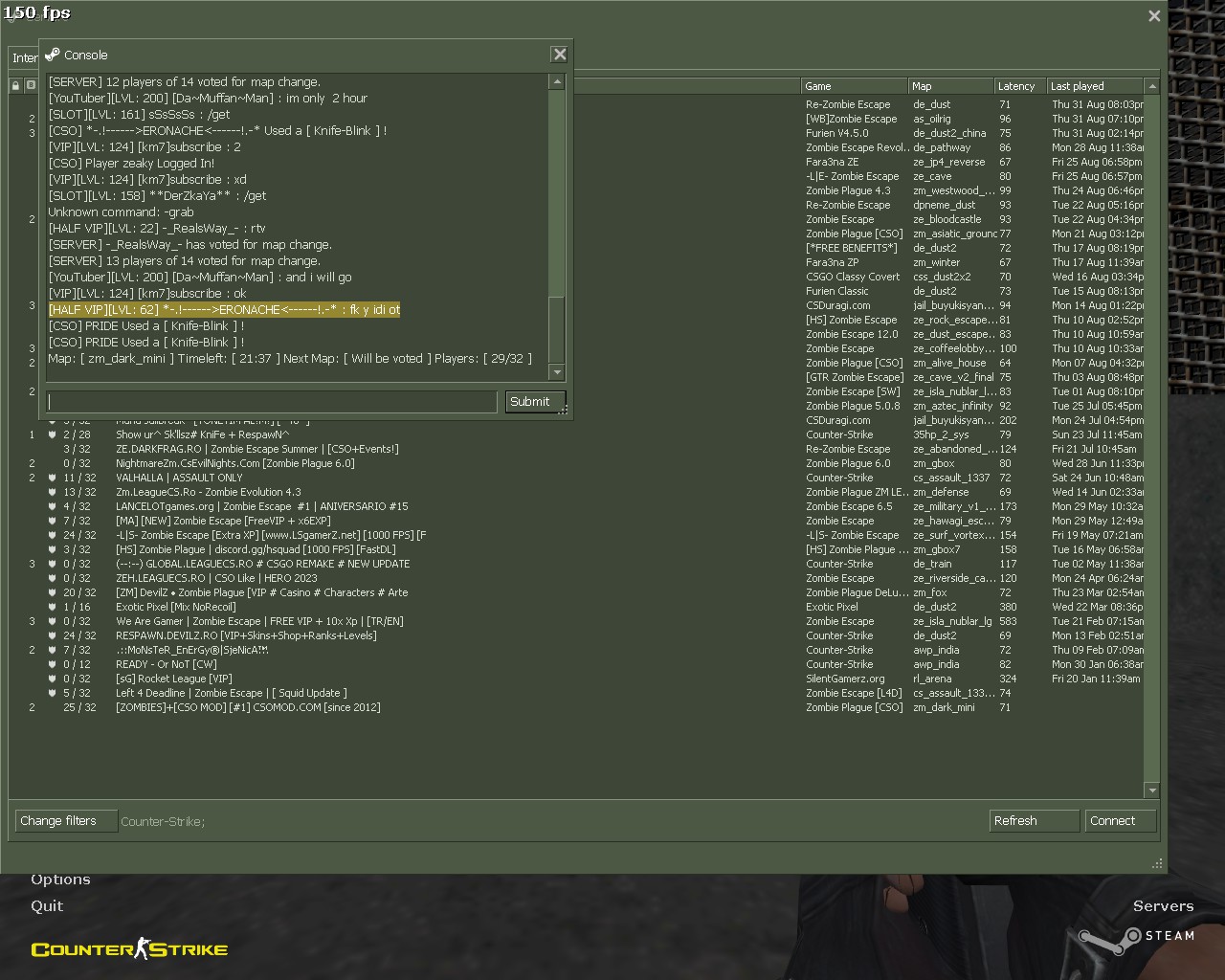The width and height of the screenshot is (1225, 980).
Task: Click console scrollbar down arrow
Action: pos(556,372)
